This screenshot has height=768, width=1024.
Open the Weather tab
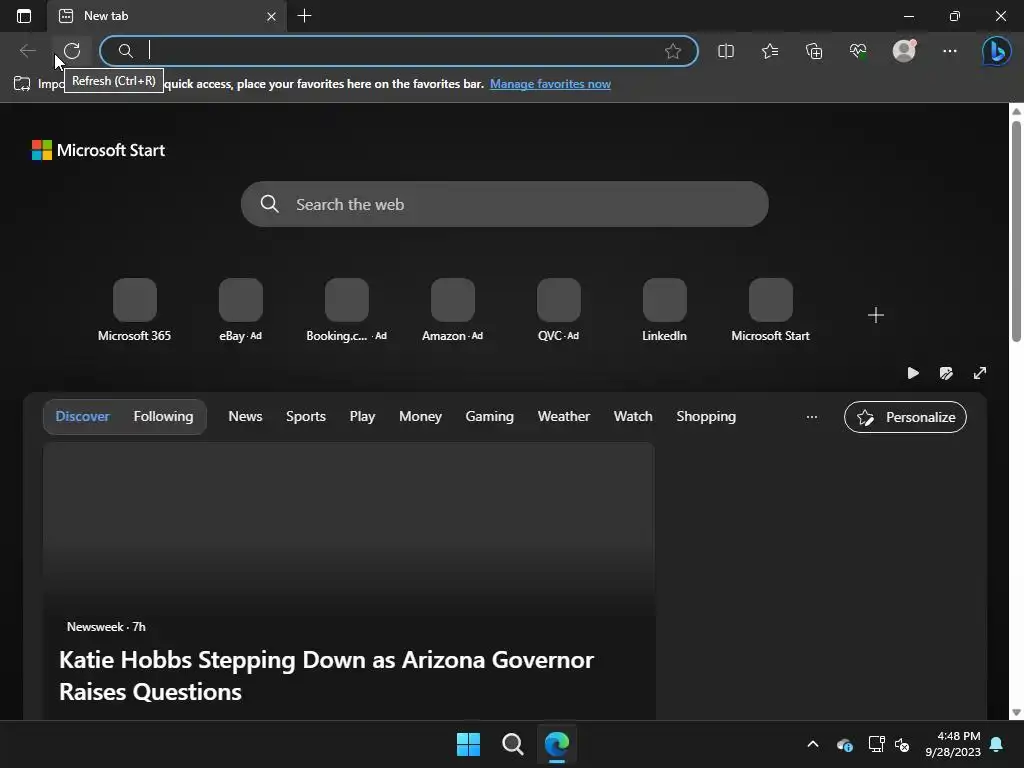point(564,417)
